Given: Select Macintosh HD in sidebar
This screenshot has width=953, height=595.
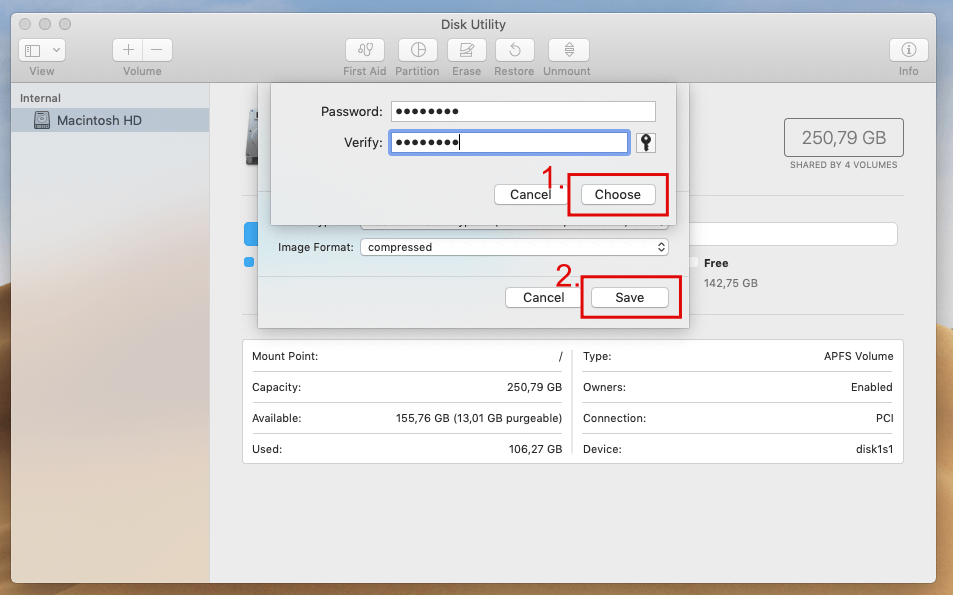Looking at the screenshot, I should point(99,120).
